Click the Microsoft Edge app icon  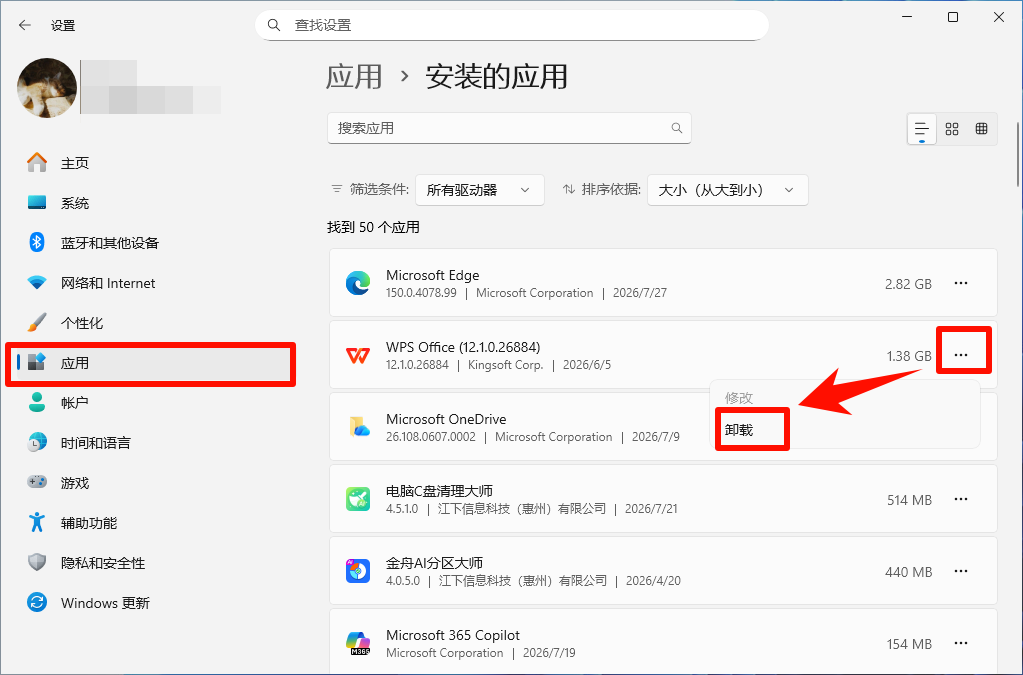click(x=358, y=283)
